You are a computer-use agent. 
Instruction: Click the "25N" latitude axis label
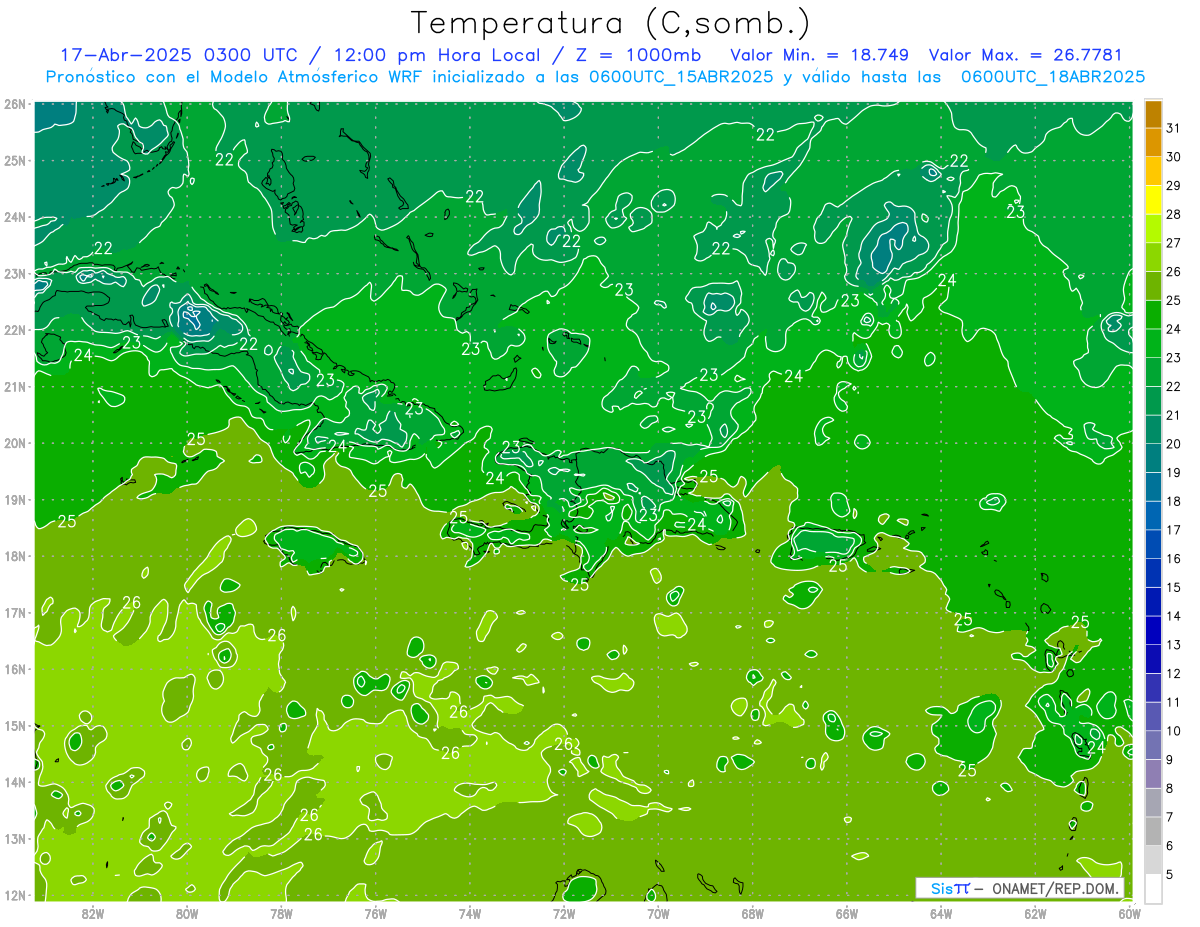14,161
